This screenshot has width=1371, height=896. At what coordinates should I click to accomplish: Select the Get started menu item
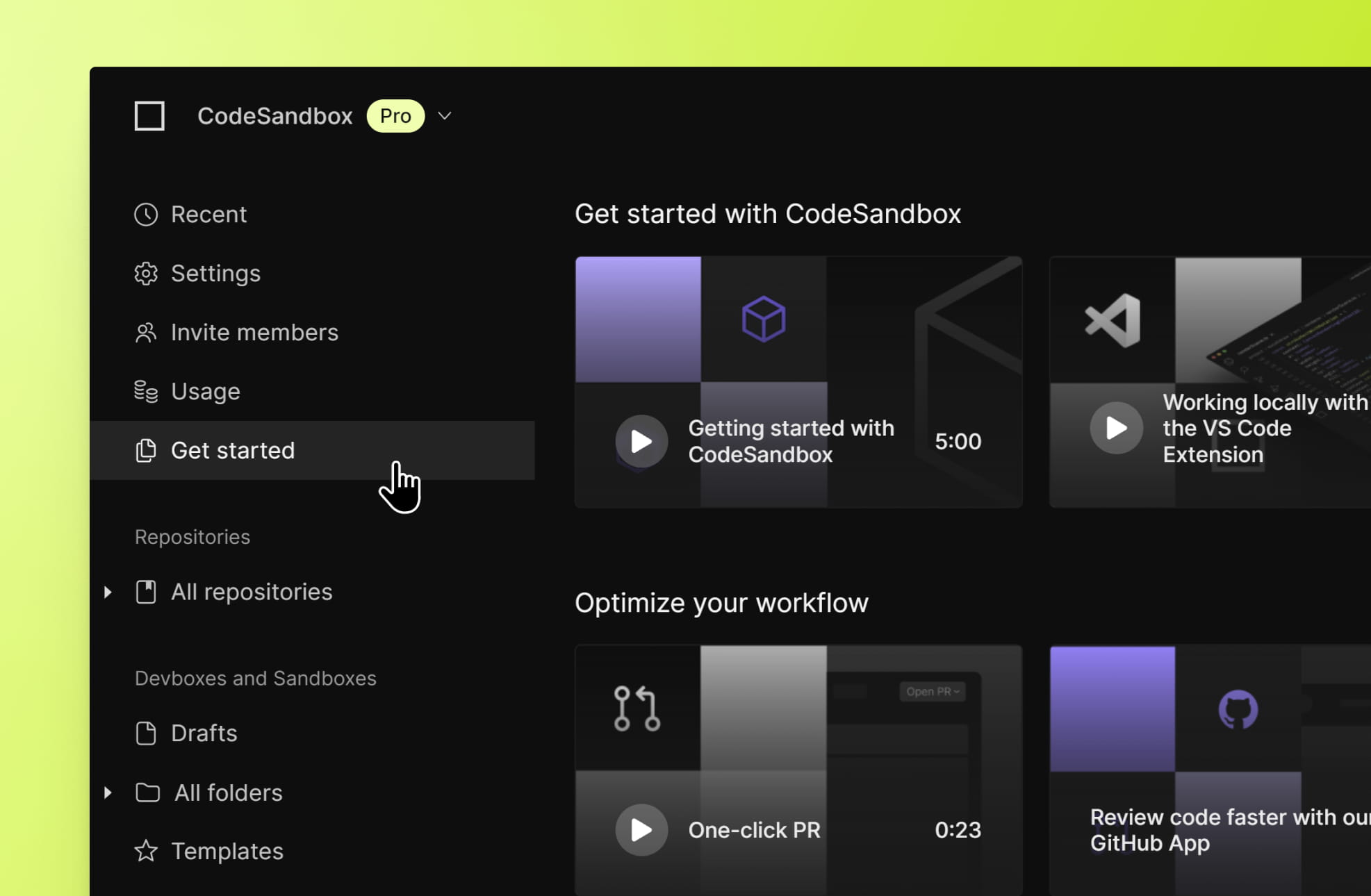(232, 449)
